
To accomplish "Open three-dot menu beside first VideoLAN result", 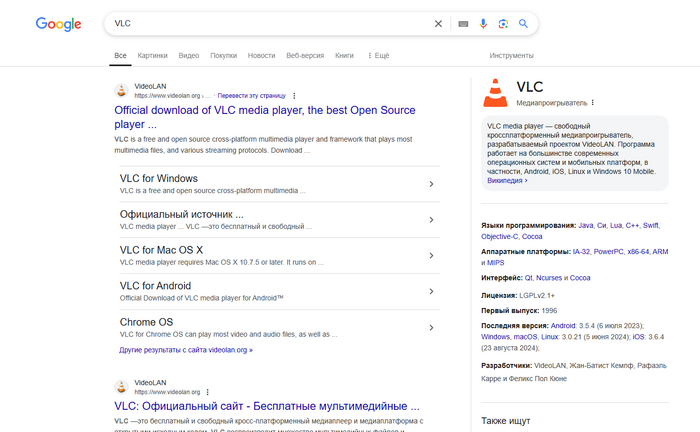I will [294, 96].
